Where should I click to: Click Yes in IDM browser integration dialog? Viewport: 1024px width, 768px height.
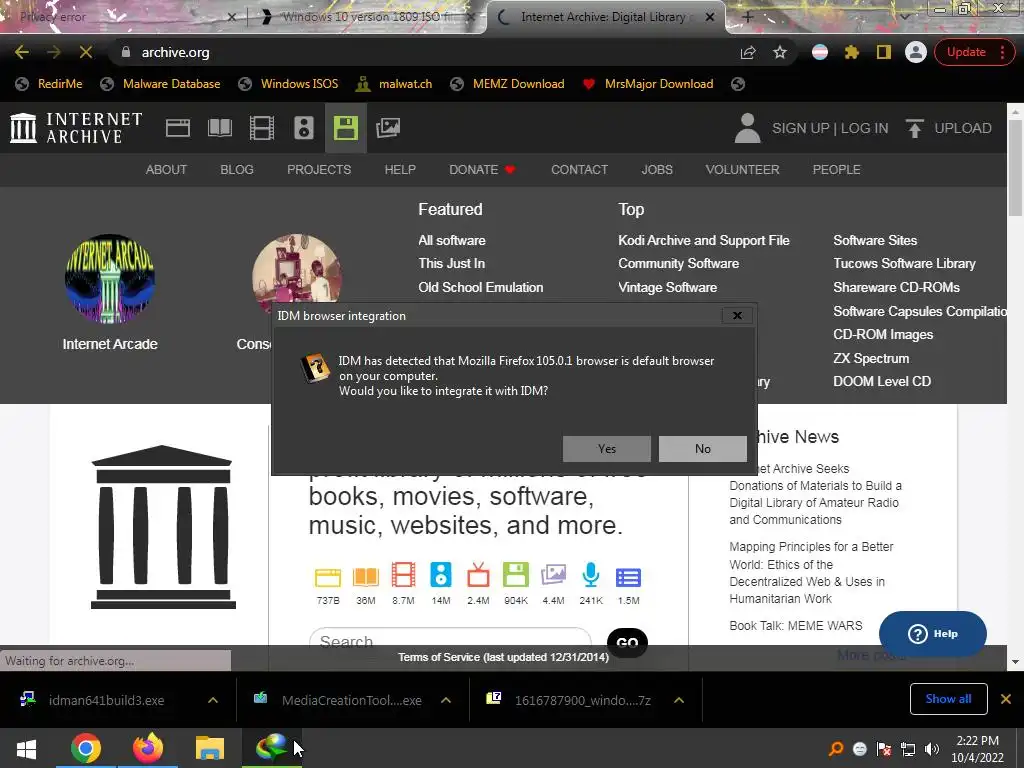(x=607, y=449)
